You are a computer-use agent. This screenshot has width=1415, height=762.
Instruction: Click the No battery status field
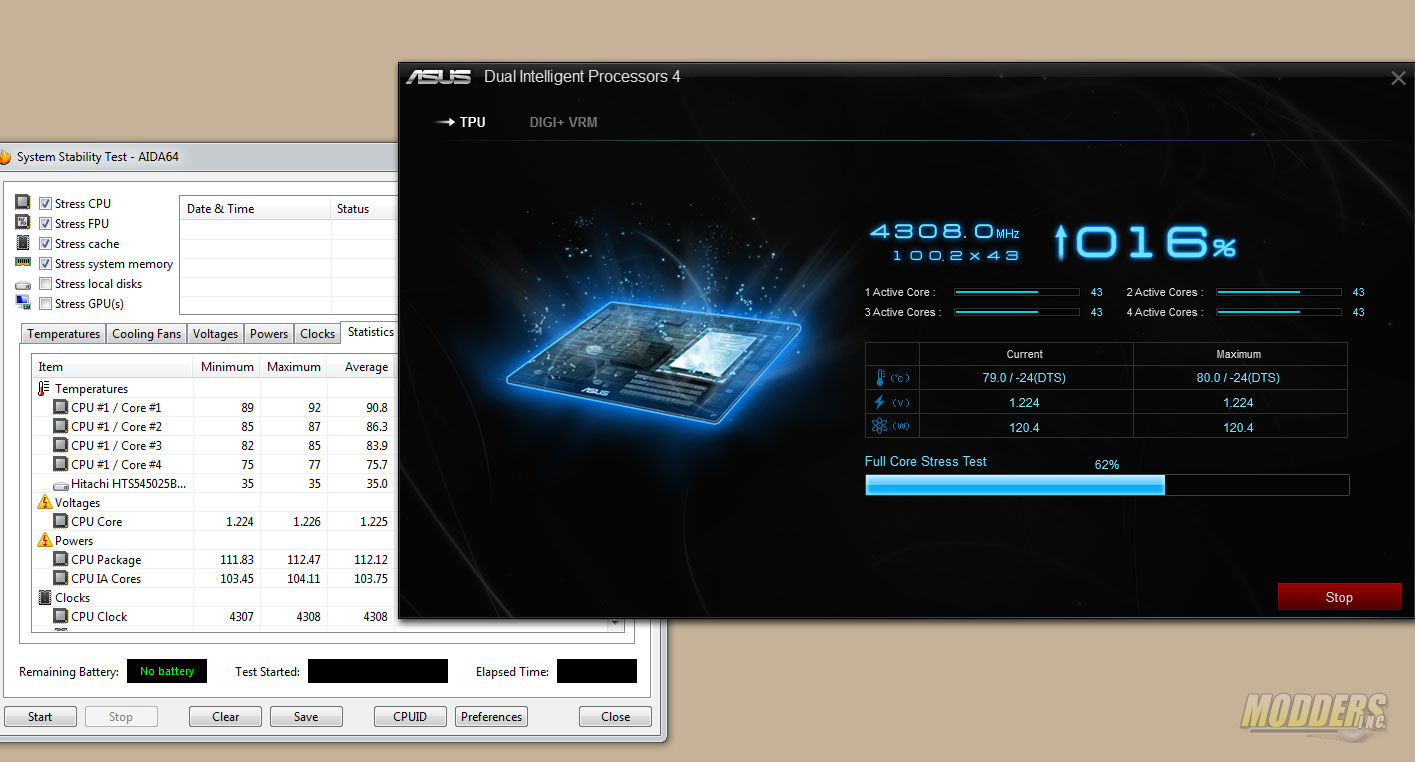click(x=167, y=671)
